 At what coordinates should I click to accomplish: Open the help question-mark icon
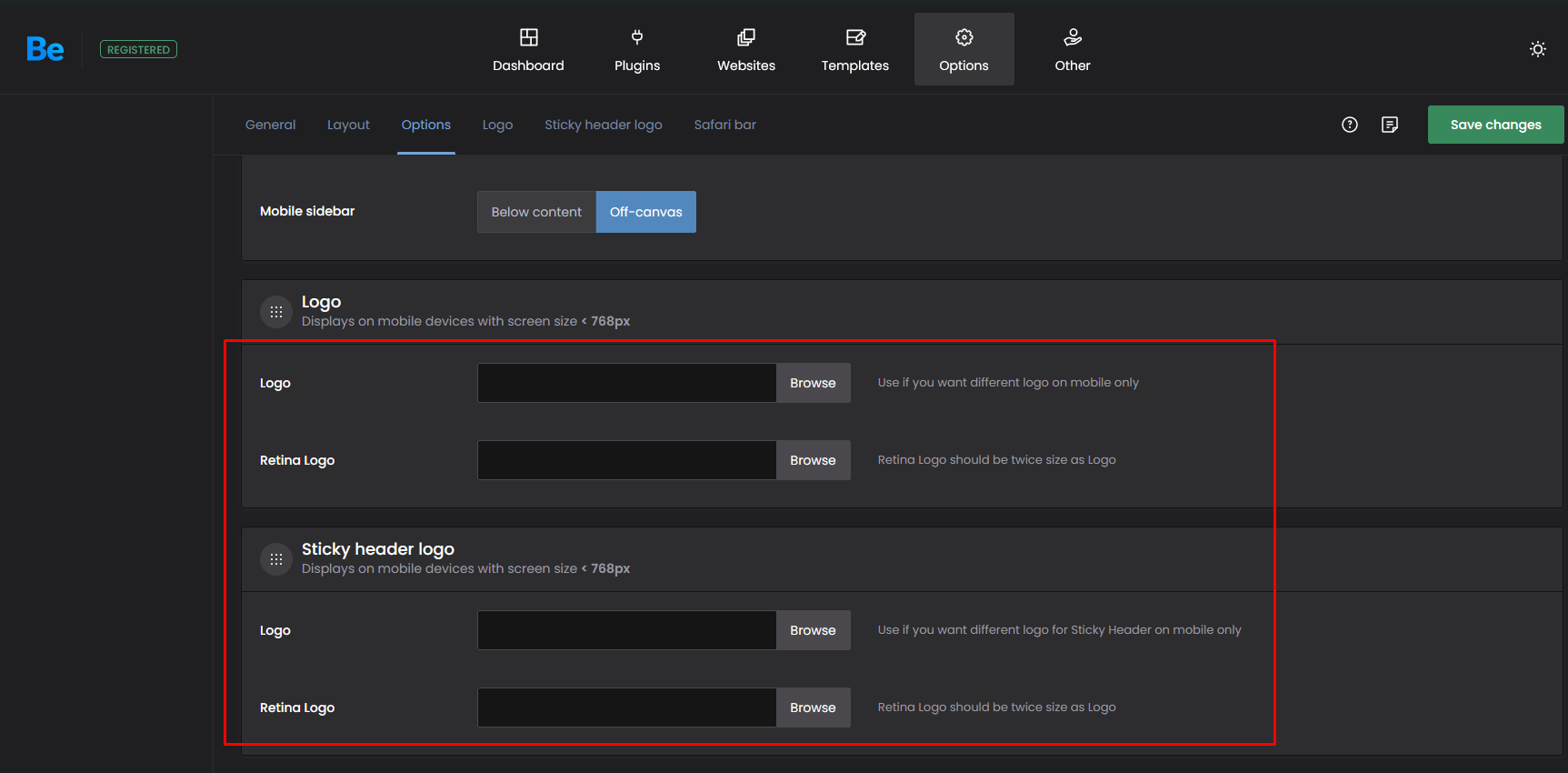(1350, 125)
